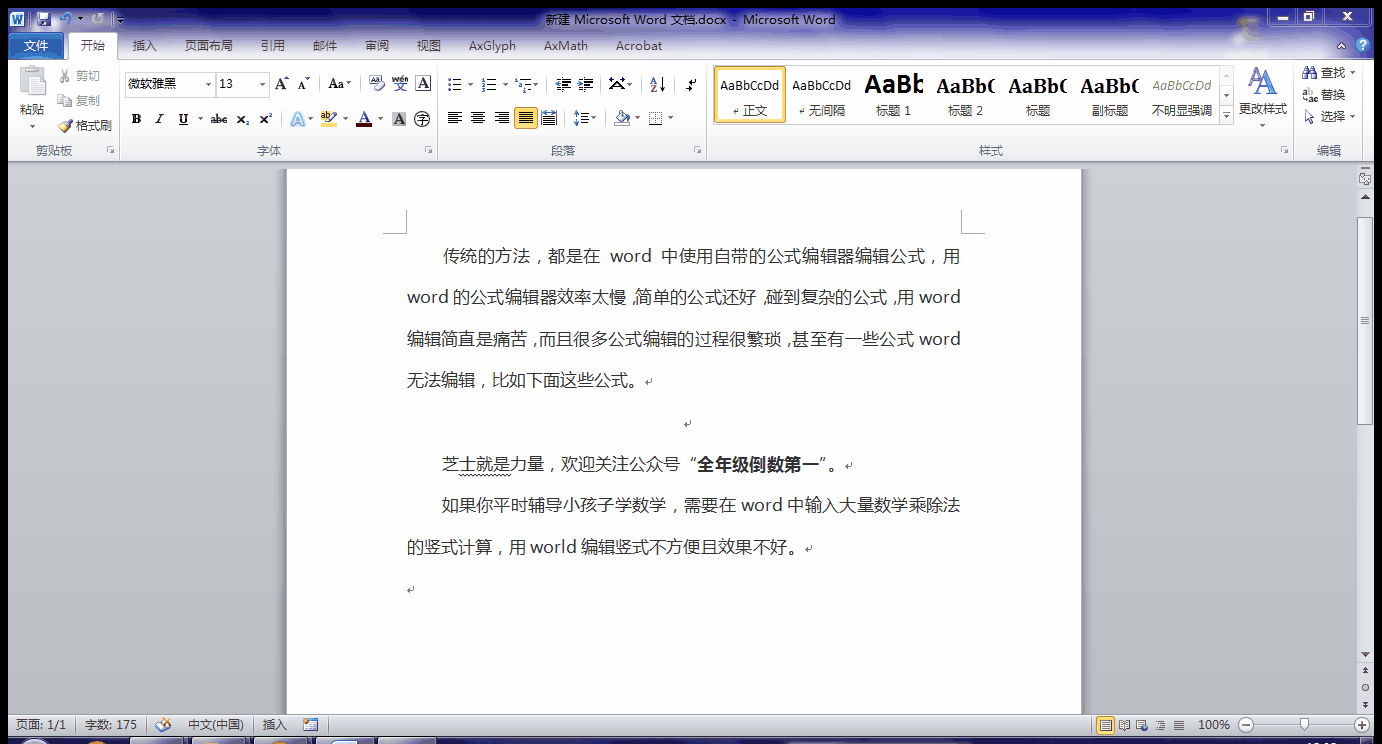Click the Clear Formatting eraser icon

(x=377, y=84)
